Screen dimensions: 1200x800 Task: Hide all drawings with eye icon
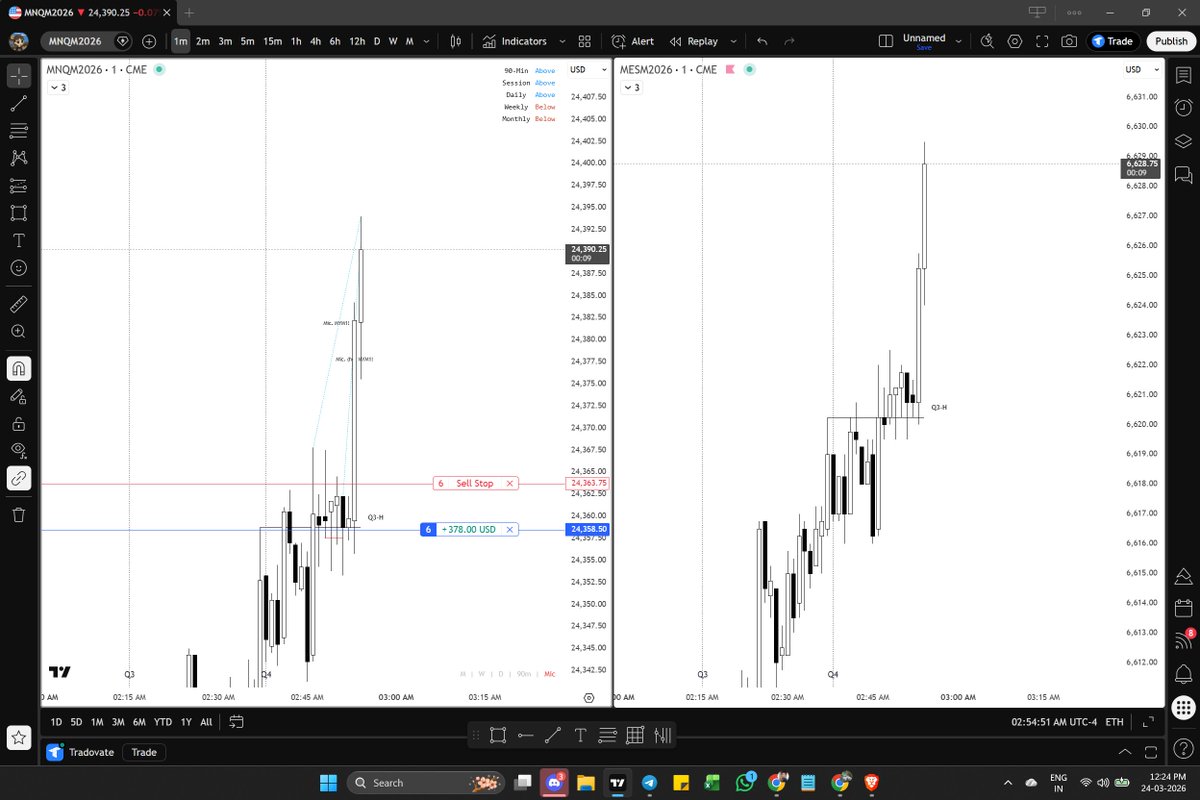18,450
